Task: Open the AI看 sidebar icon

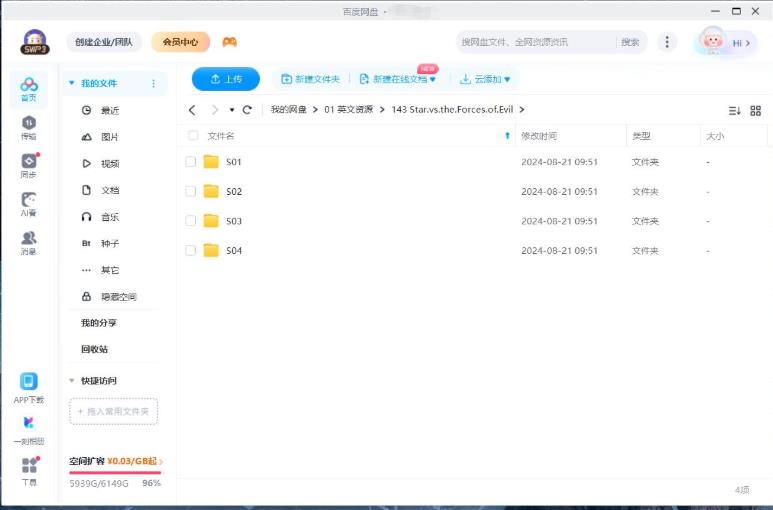Action: tap(29, 204)
